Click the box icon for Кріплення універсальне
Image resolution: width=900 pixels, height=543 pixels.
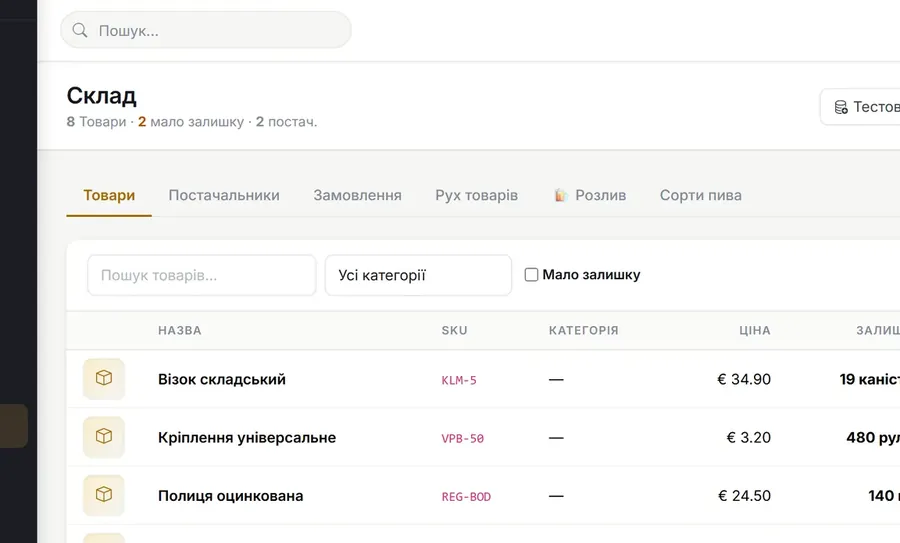[x=104, y=437]
